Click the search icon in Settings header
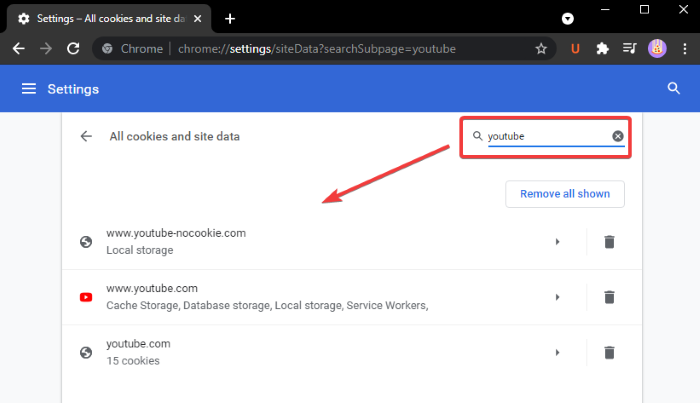Image resolution: width=700 pixels, height=403 pixels. tap(674, 89)
